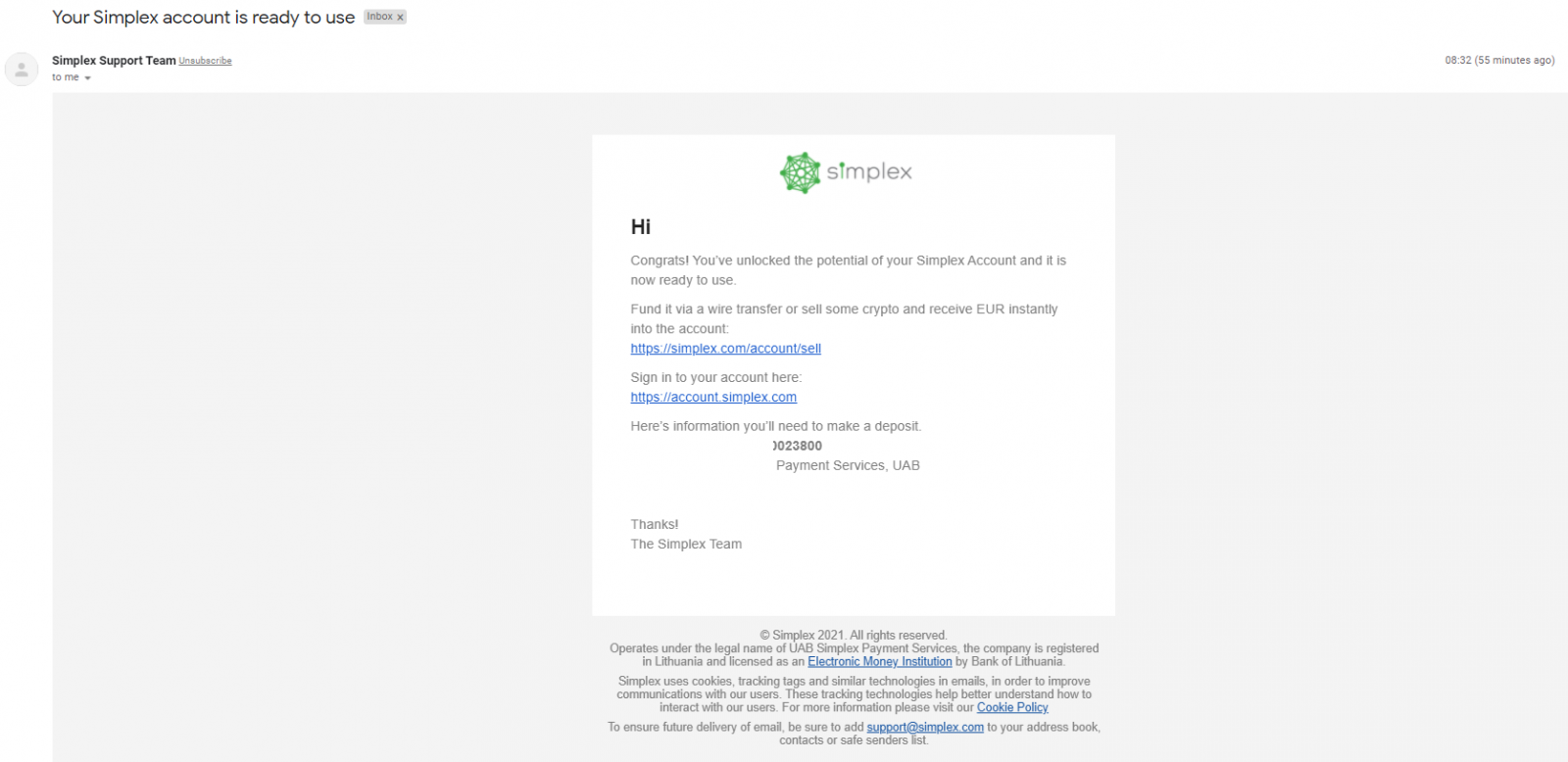Click the deposit number ending 023800

tap(798, 447)
